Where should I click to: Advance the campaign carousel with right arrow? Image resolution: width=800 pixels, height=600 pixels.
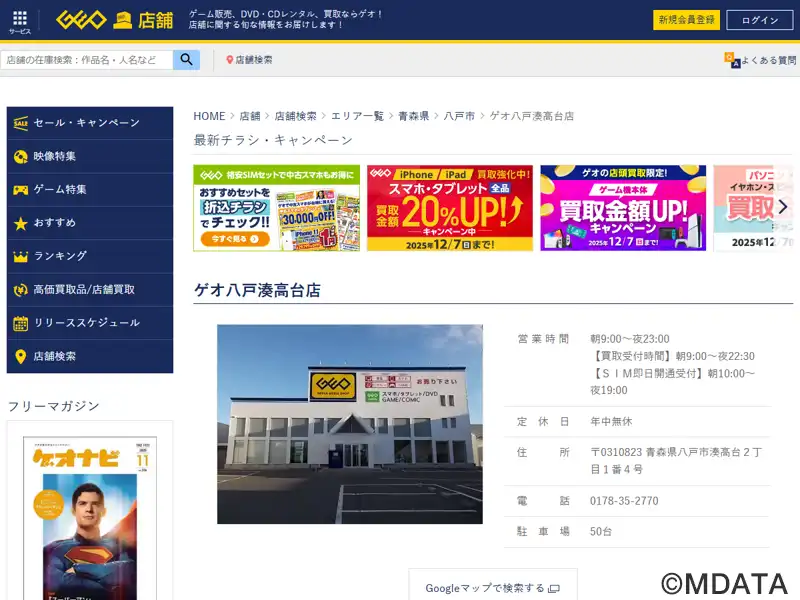783,207
